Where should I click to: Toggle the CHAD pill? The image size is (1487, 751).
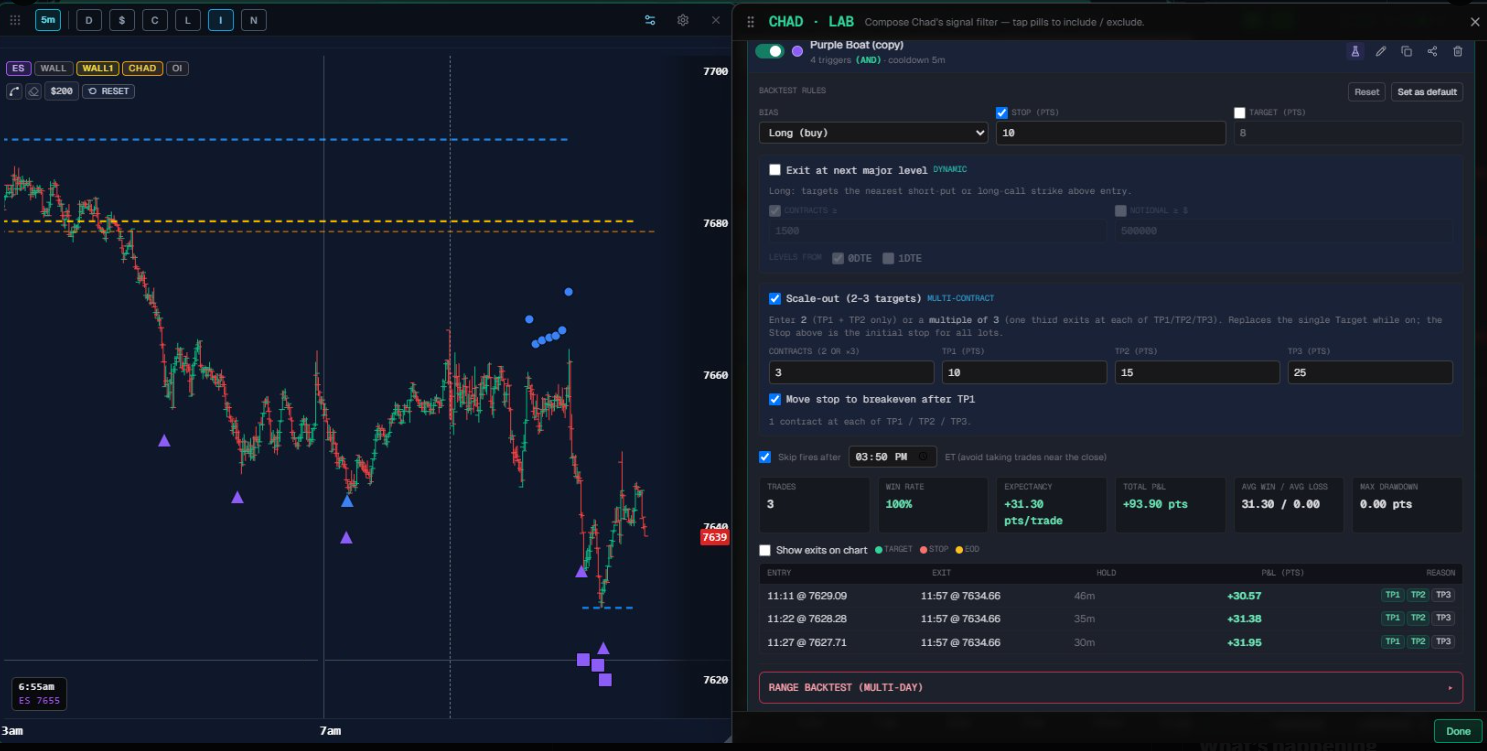(142, 68)
